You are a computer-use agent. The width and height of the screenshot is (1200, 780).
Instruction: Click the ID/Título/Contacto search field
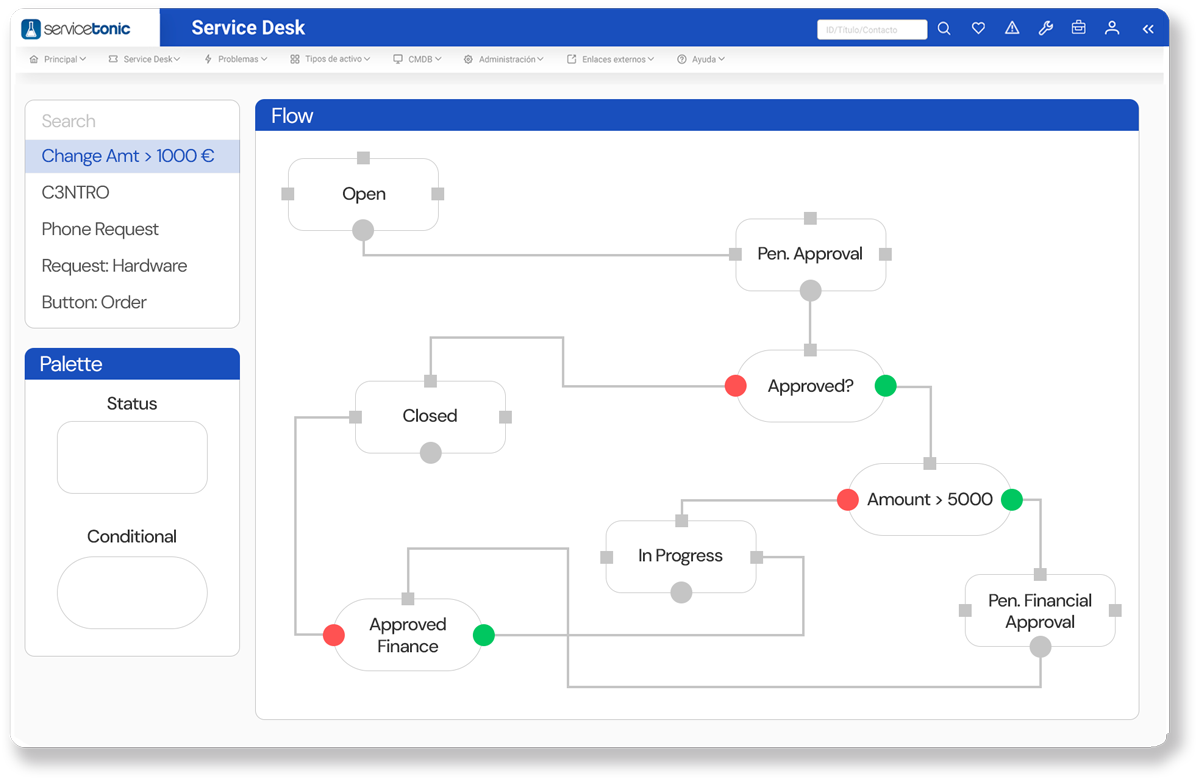[x=871, y=30]
